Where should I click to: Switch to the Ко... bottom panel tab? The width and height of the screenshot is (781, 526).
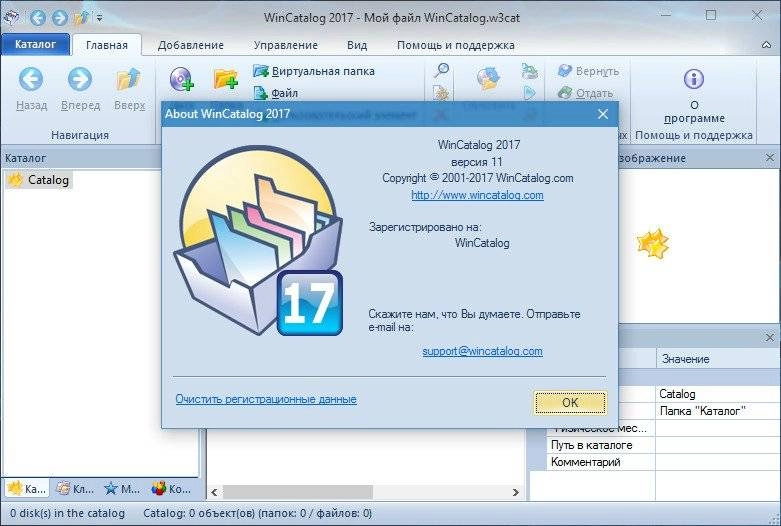tap(170, 489)
